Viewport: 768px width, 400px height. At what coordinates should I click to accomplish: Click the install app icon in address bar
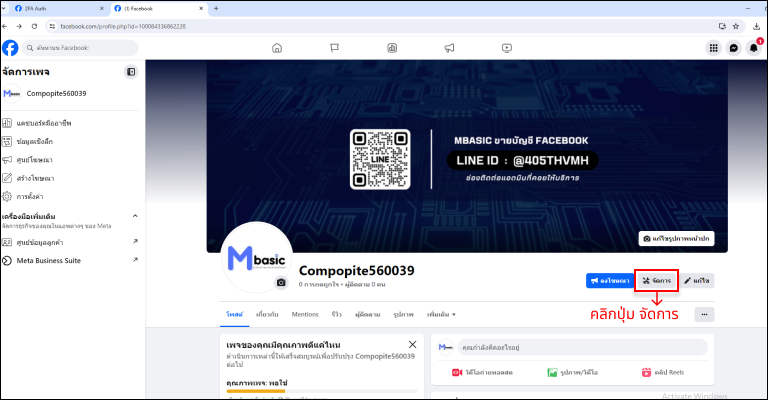[x=722, y=26]
